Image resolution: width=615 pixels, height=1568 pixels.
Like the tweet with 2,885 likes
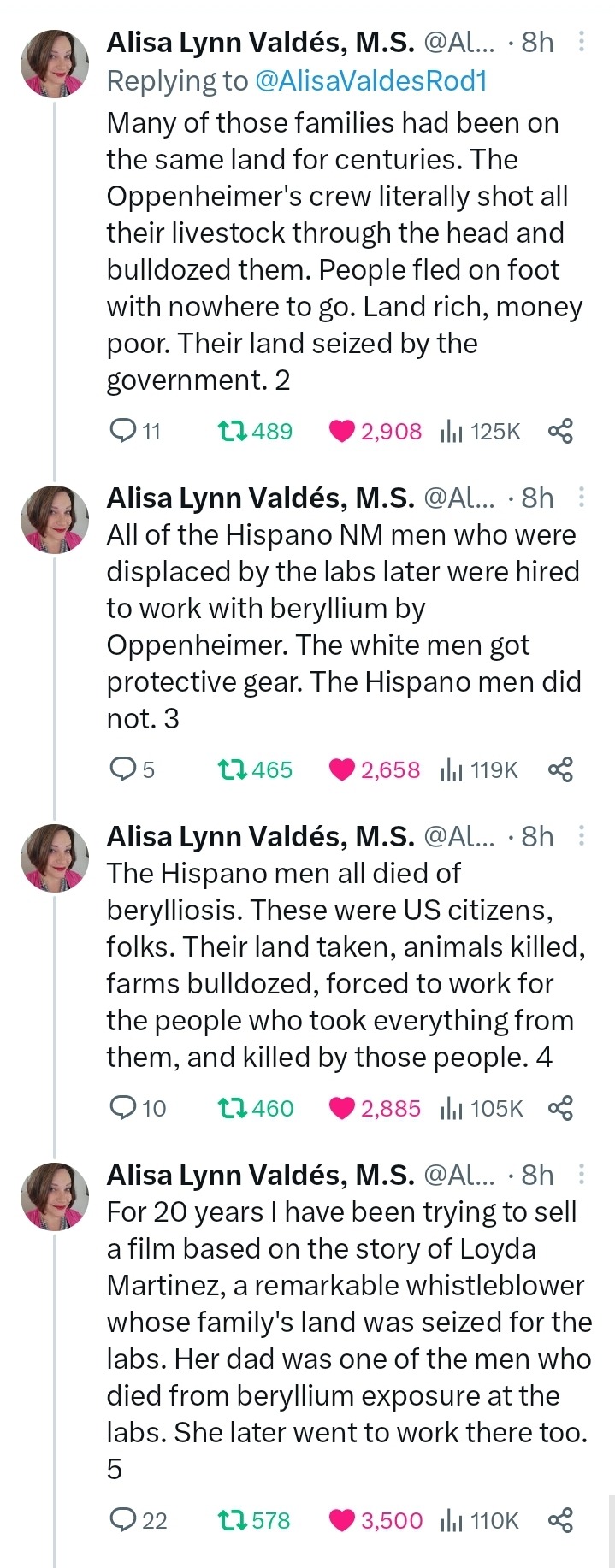(x=342, y=1108)
